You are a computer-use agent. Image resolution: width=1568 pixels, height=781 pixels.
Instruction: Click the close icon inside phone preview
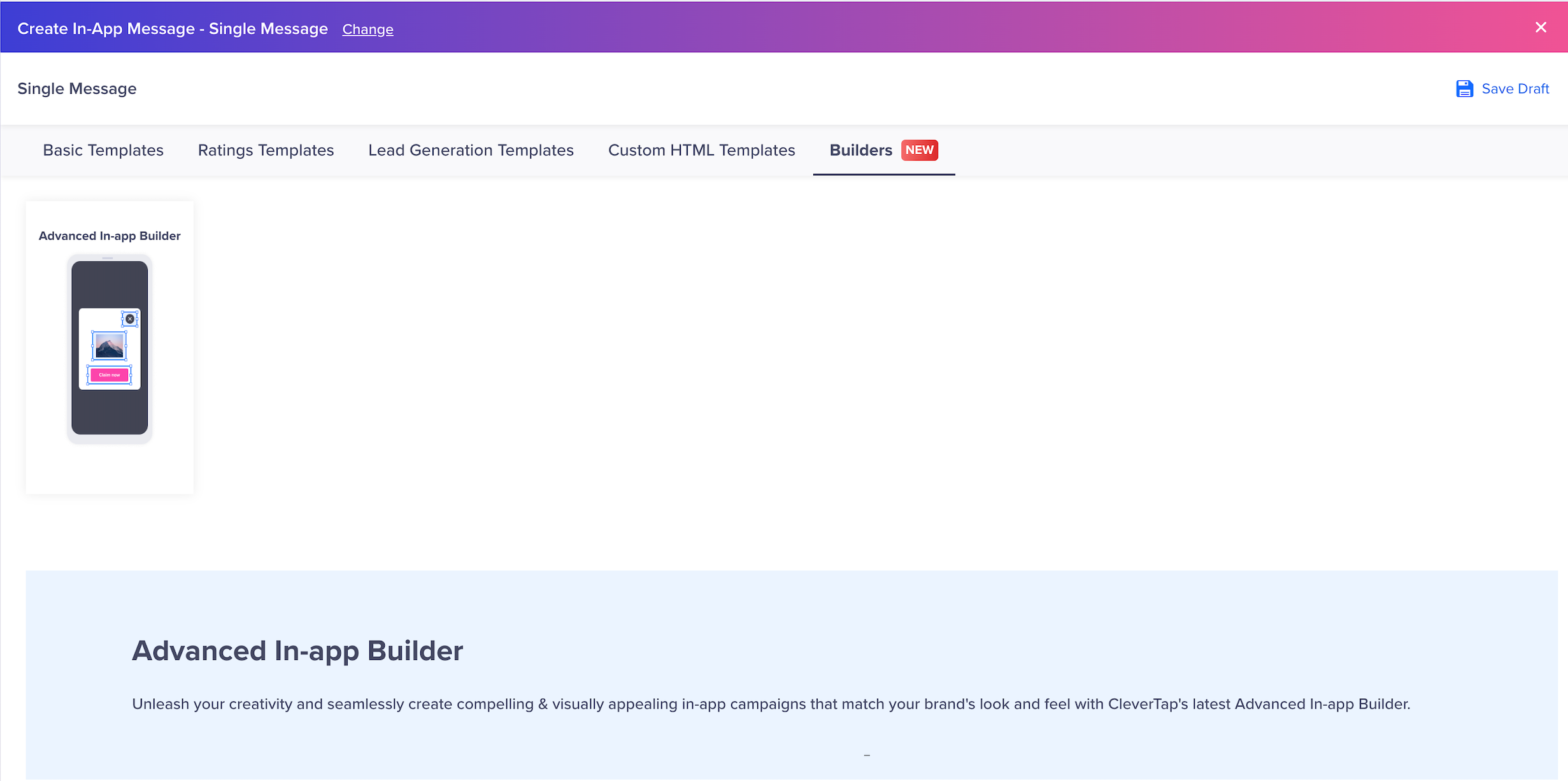point(130,319)
